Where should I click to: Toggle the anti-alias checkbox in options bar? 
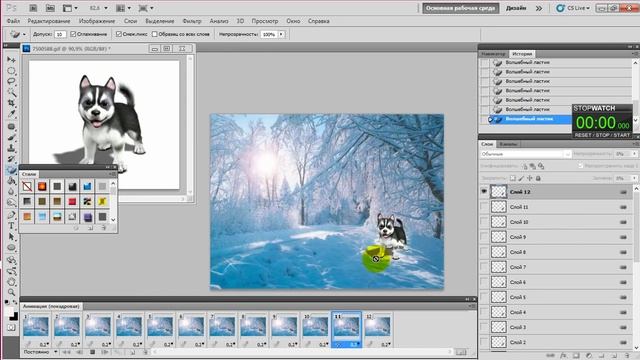[x=73, y=34]
